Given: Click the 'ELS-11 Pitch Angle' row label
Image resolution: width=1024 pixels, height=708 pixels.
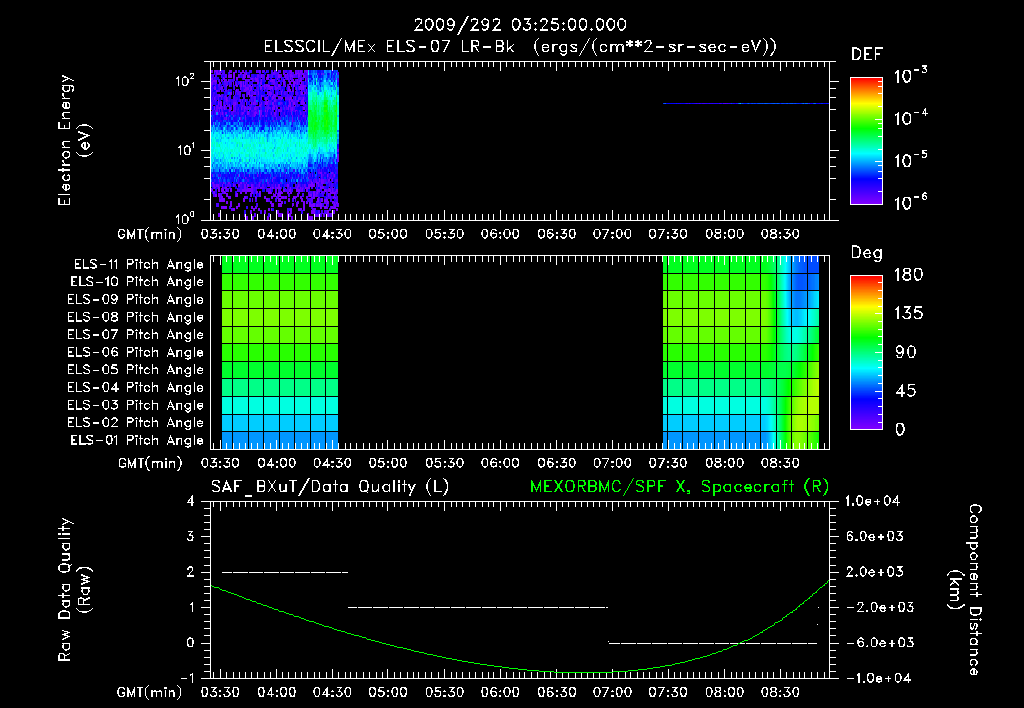Looking at the screenshot, I should pos(138,265).
